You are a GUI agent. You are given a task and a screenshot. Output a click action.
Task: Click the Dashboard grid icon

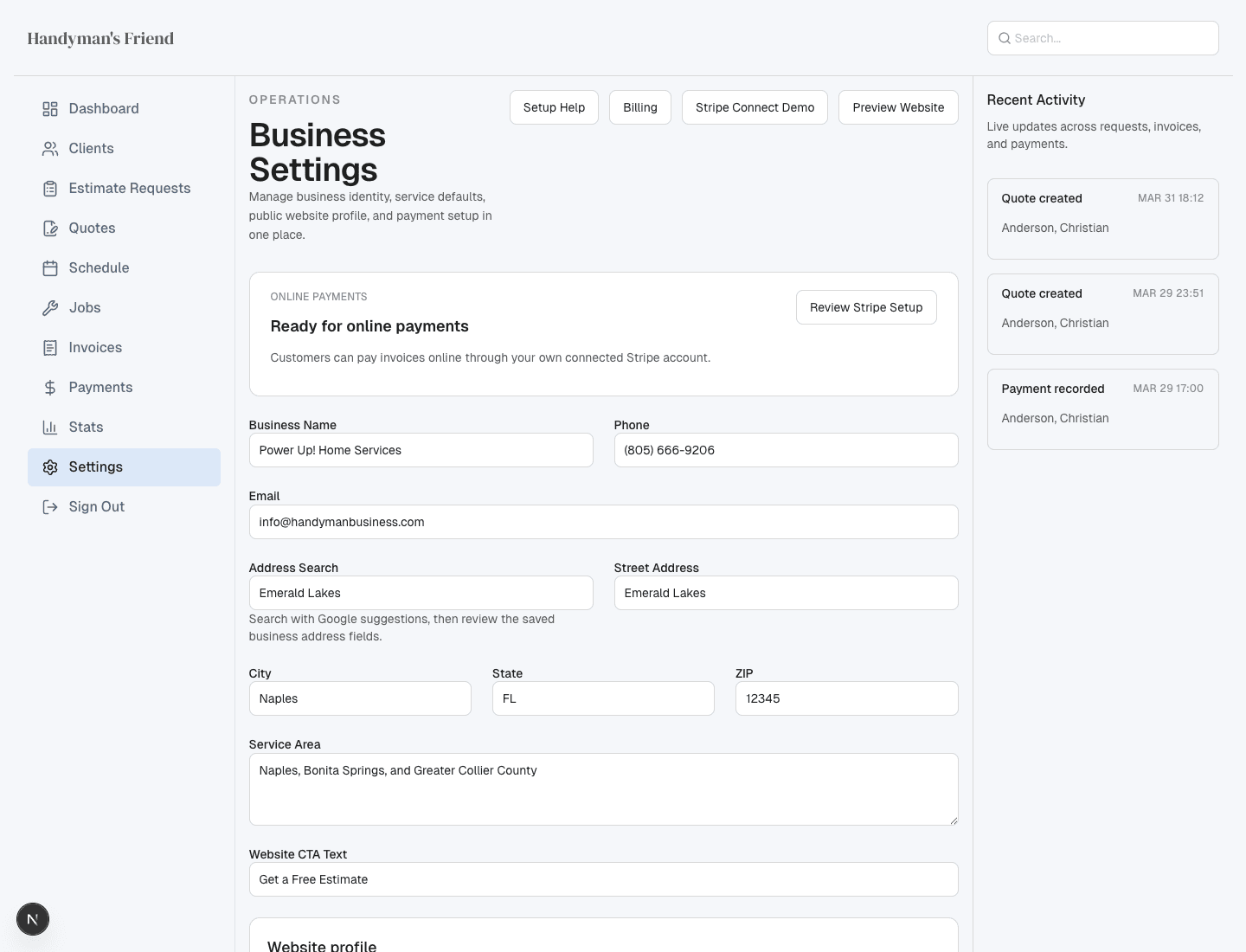(50, 109)
